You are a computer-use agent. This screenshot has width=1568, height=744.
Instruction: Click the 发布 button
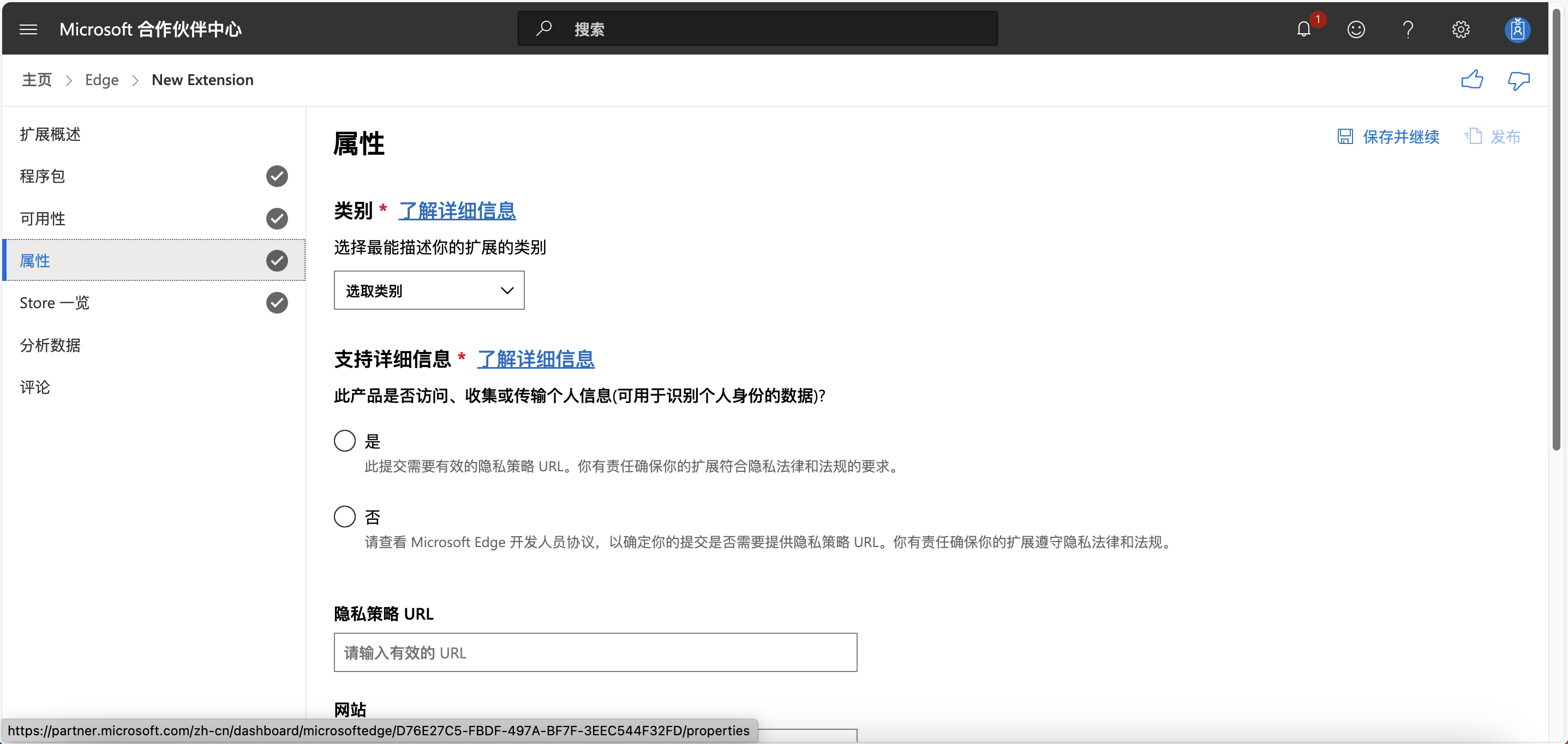coord(1492,136)
